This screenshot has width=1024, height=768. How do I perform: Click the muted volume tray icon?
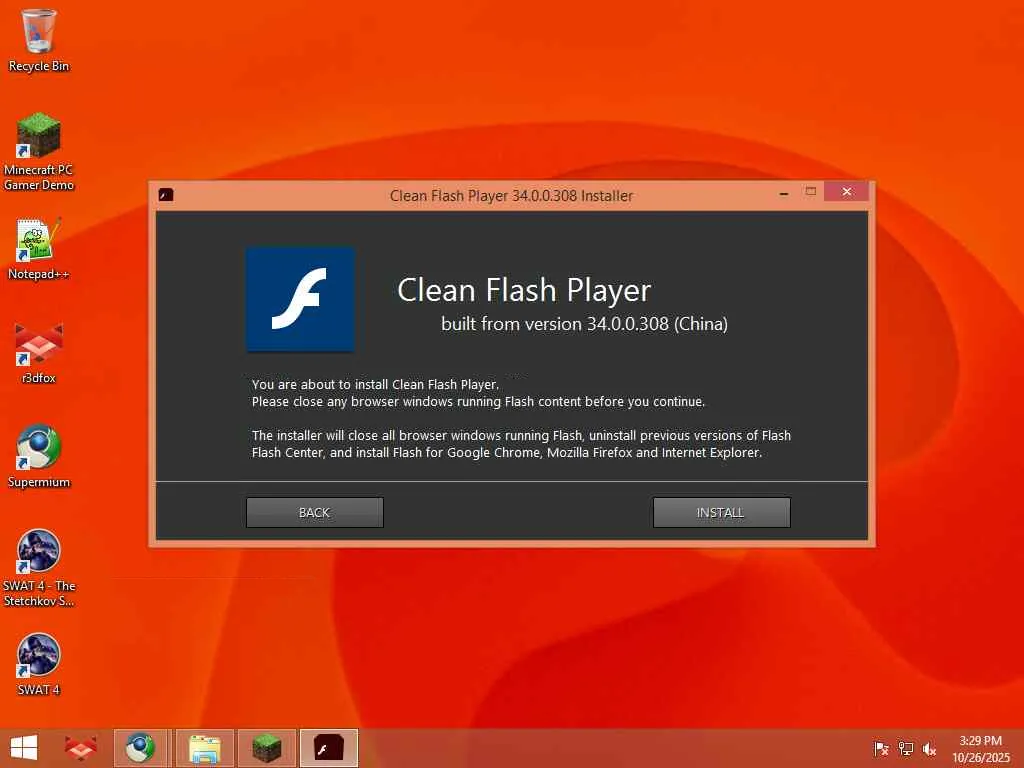929,748
